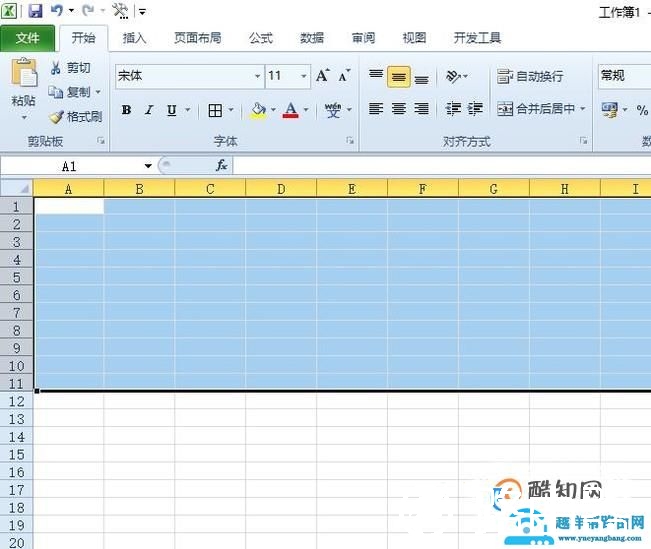This screenshot has height=549, width=651.
Task: Click the quick access macro tool icon
Action: tap(120, 11)
